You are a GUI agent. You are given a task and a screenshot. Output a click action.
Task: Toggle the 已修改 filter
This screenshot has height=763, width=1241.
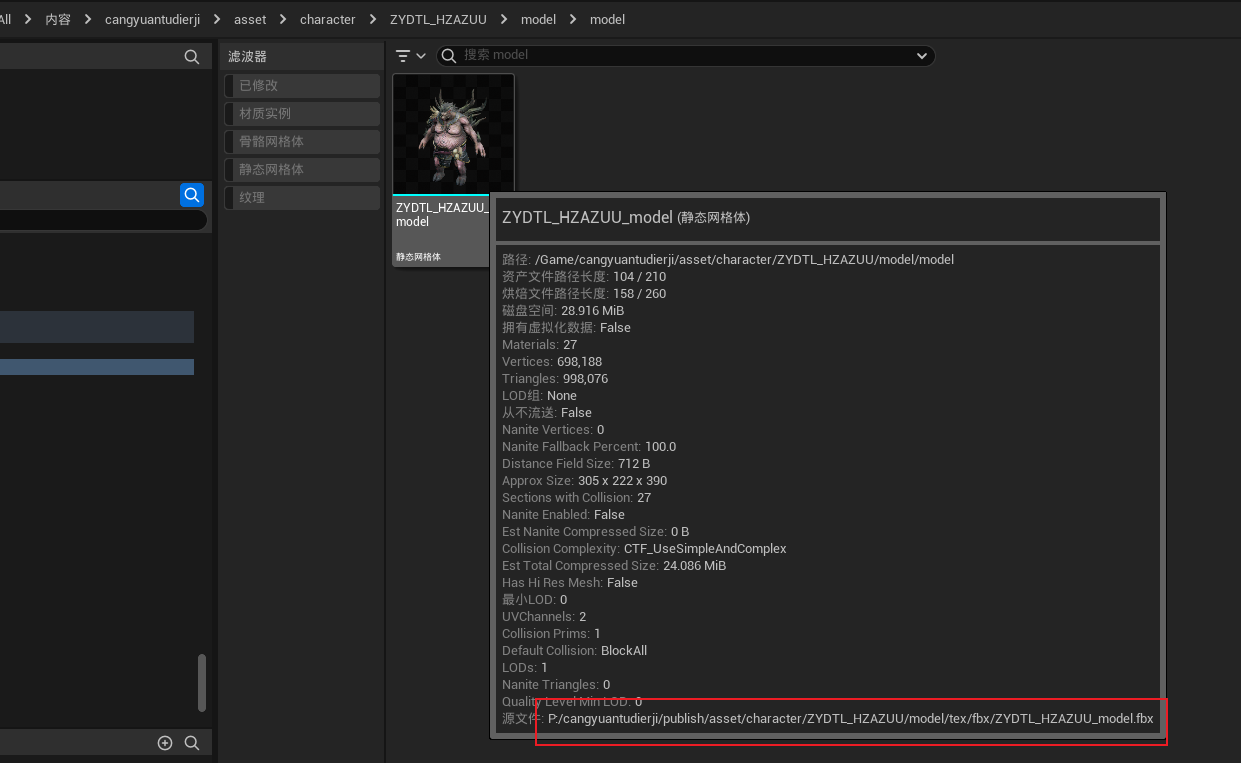point(302,86)
